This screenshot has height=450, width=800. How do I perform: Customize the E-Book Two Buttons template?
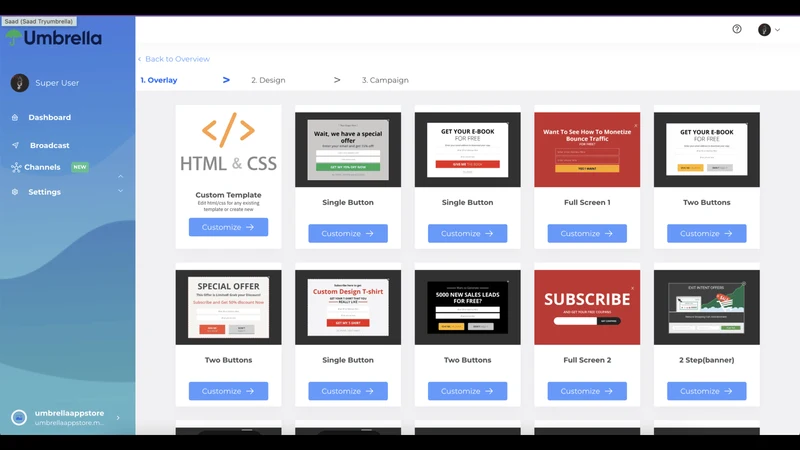point(707,233)
